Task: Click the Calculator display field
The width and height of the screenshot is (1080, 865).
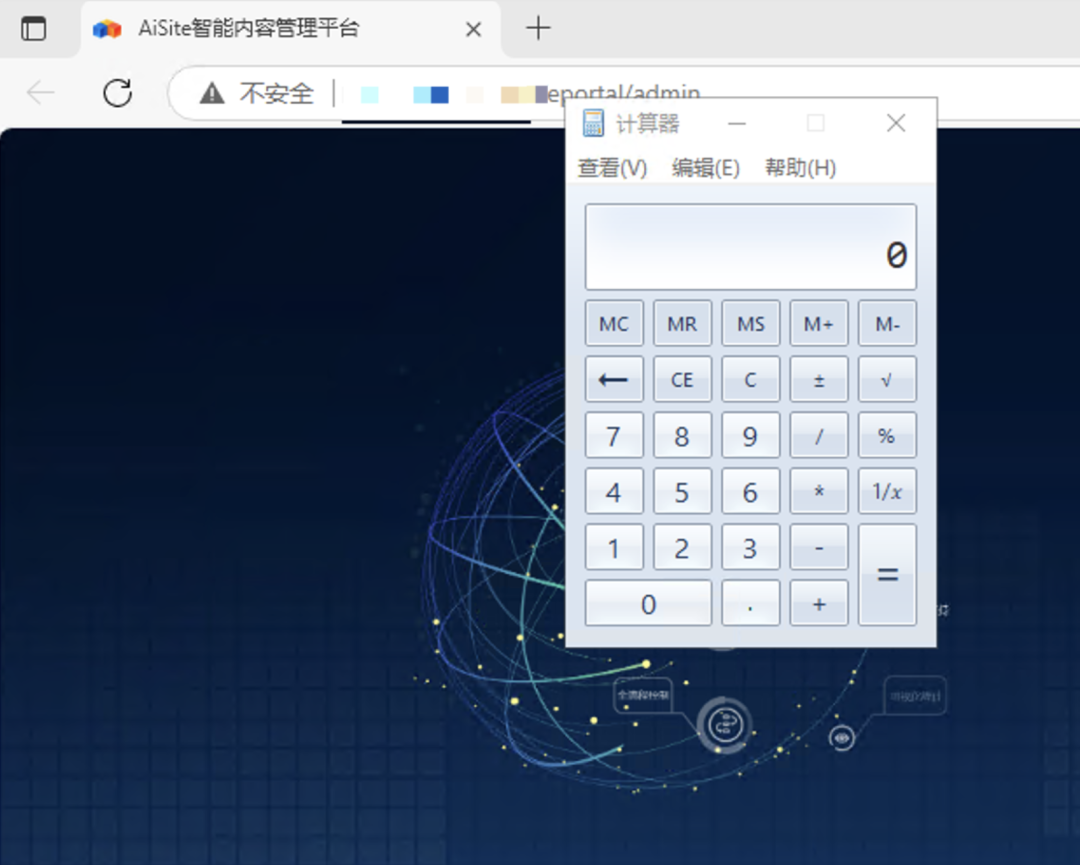Action: 751,247
